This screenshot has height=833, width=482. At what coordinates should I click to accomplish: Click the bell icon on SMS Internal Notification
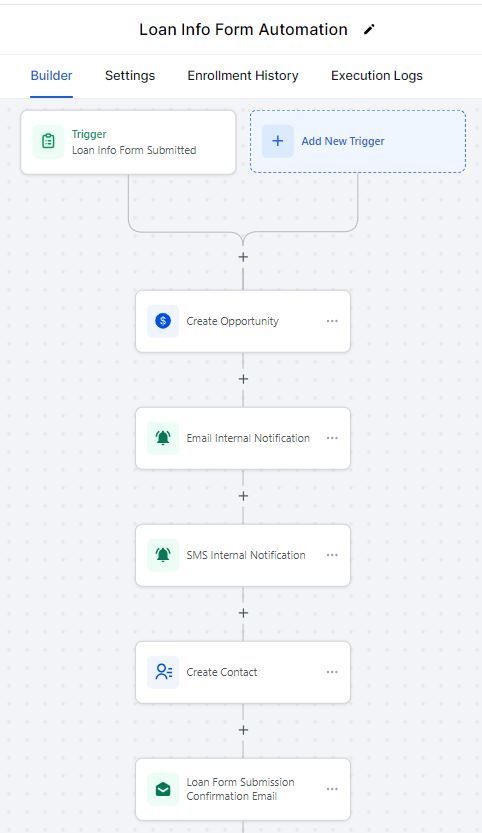[x=163, y=555]
